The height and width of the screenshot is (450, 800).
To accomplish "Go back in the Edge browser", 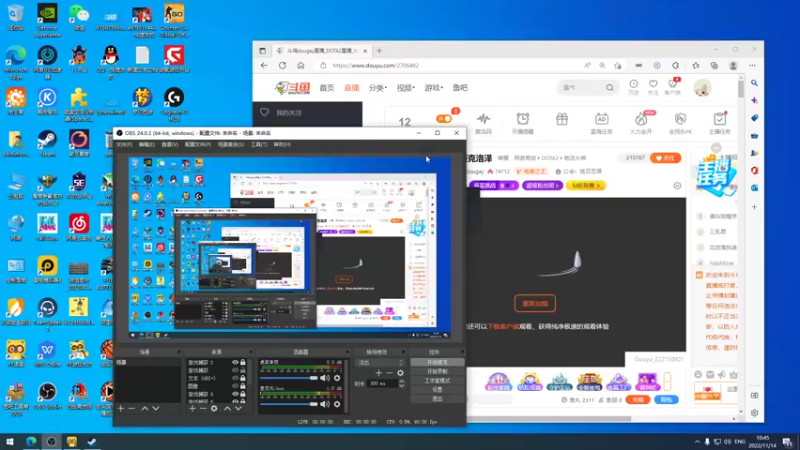I will coord(264,65).
